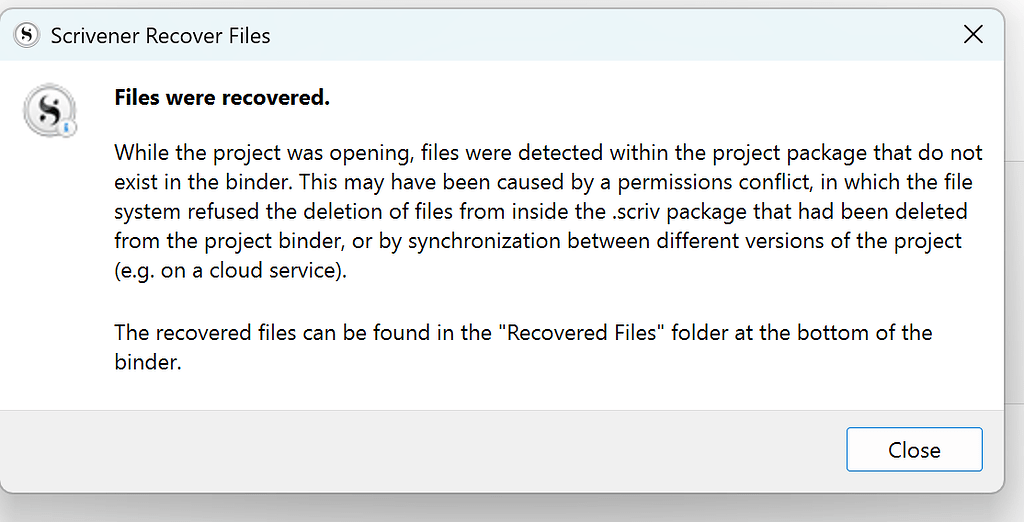Click the sentence starting "The recovered files can be found"

(523, 332)
